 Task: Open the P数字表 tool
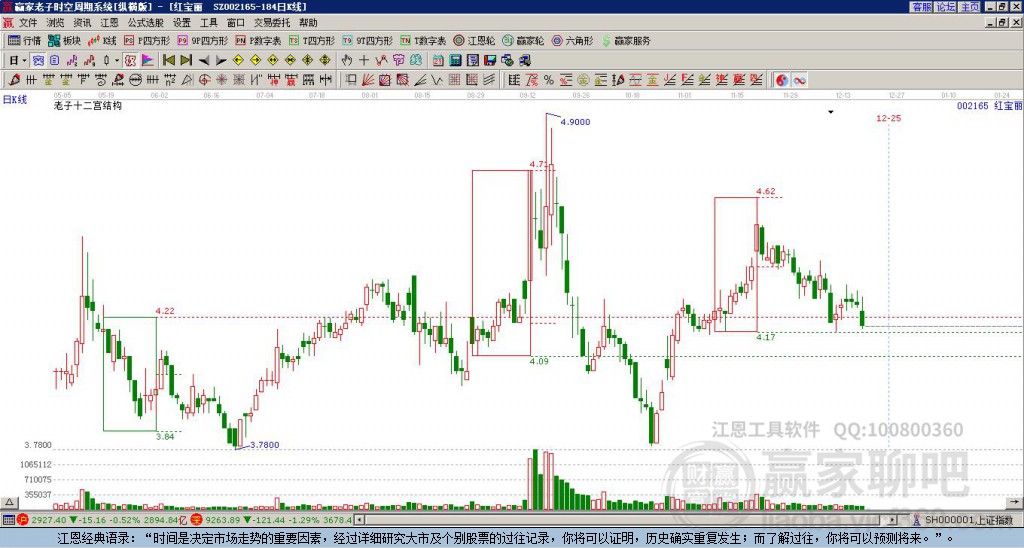[258, 40]
